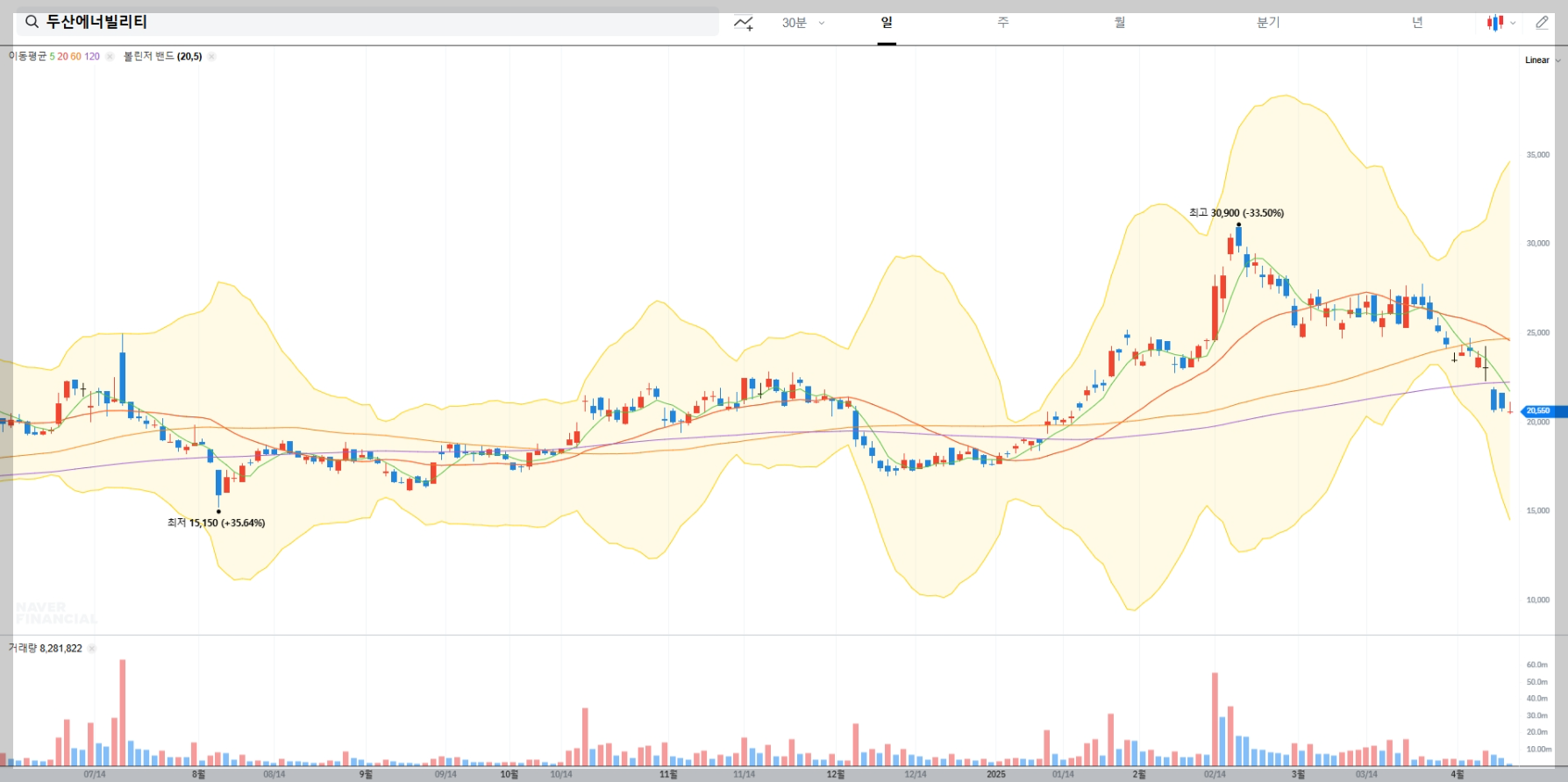Select the 일 daily chart tab
Screen dimensions: 1568x782
click(887, 23)
